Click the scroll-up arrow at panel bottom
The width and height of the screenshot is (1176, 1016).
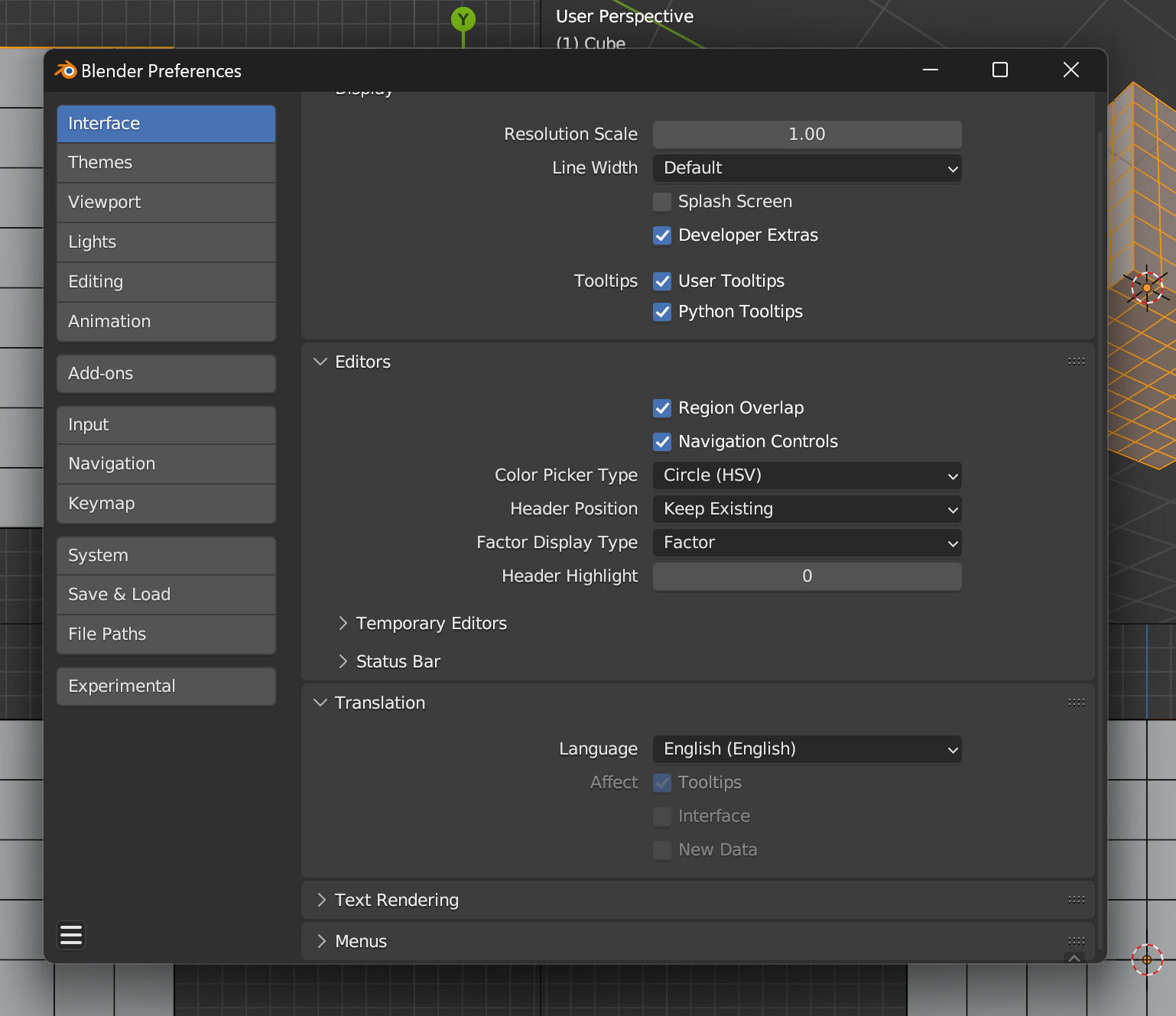[x=1074, y=958]
